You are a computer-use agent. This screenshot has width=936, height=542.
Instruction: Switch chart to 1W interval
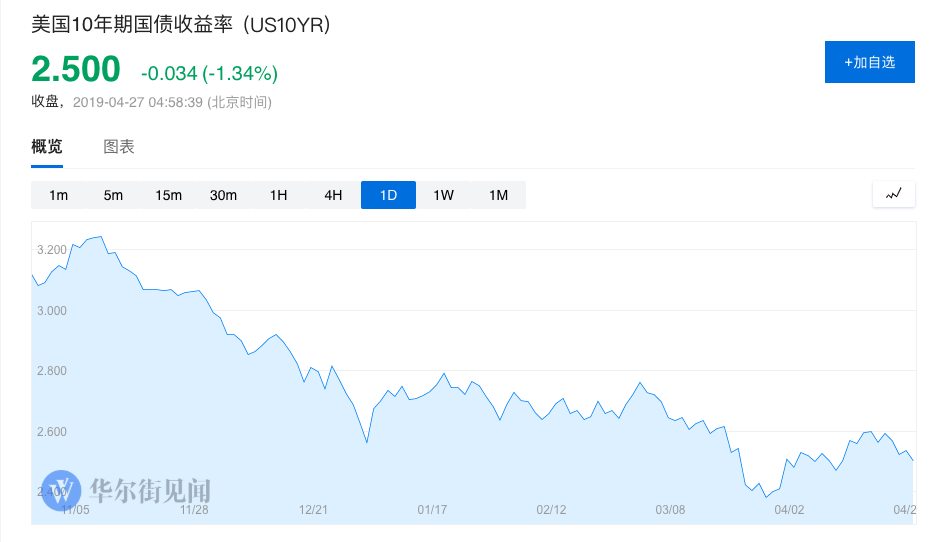pyautogui.click(x=443, y=195)
